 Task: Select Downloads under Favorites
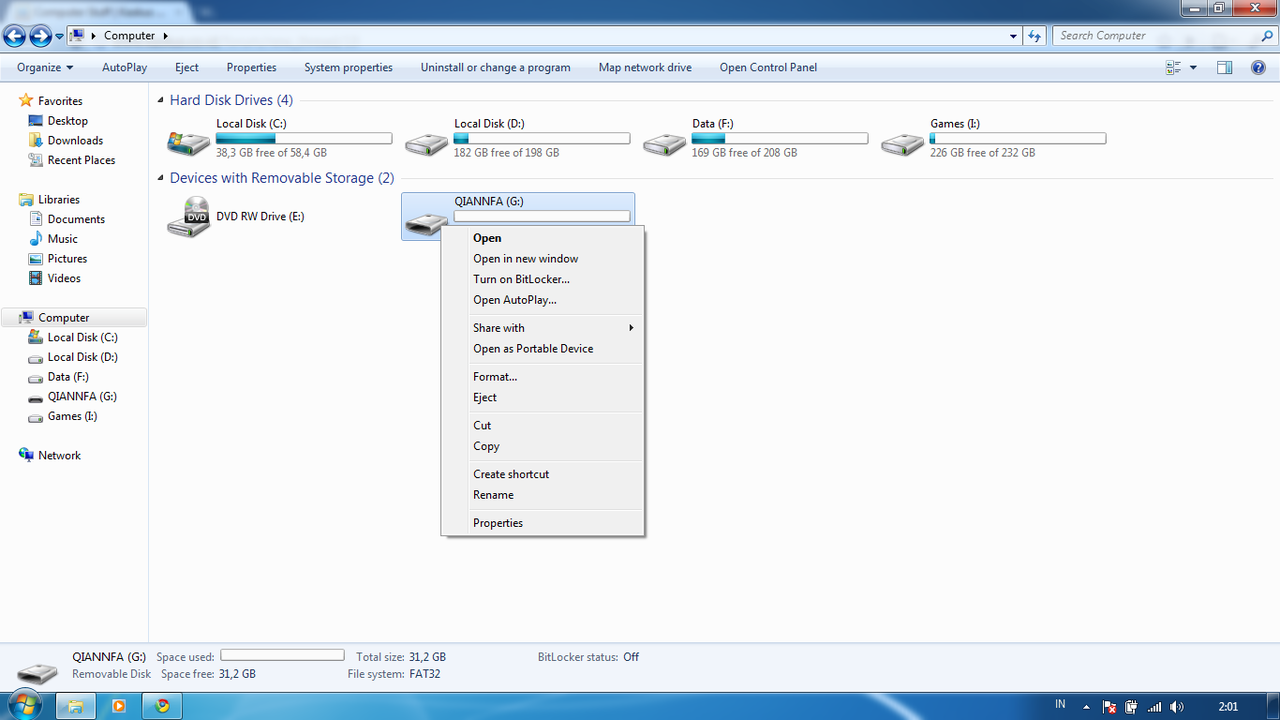tap(75, 141)
